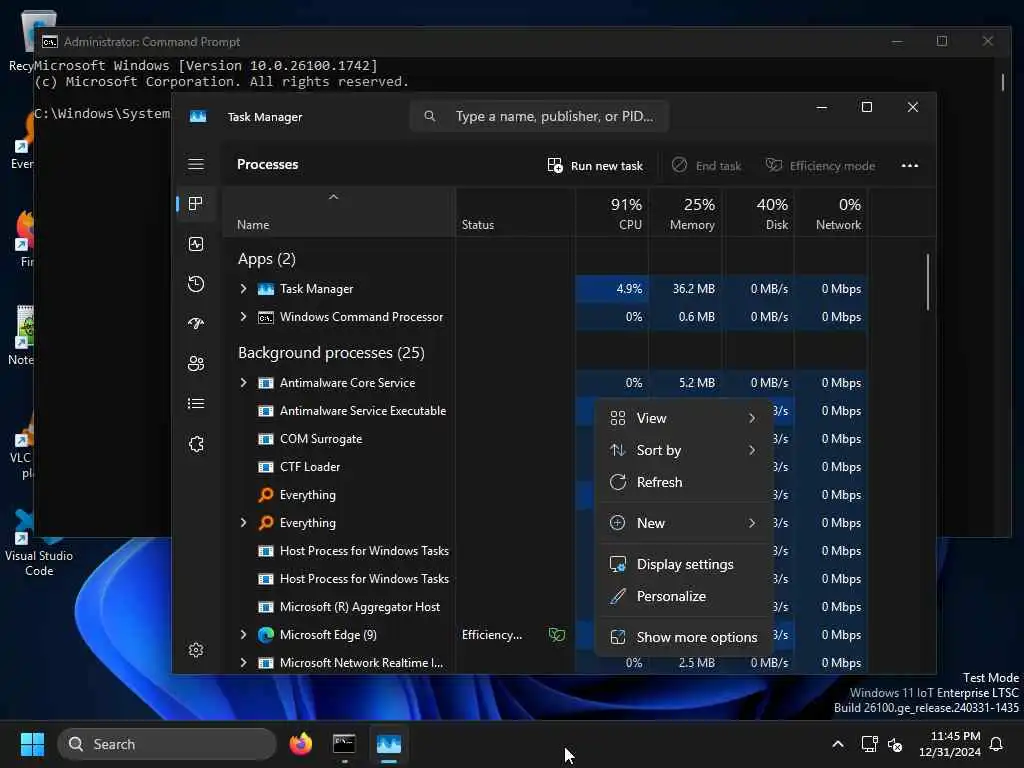The height and width of the screenshot is (768, 1024).
Task: Select the COM Surrogate process row
Action: tap(398, 439)
